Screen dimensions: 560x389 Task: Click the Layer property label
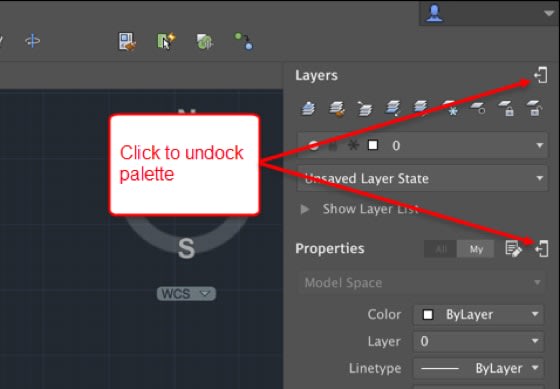pyautogui.click(x=384, y=341)
